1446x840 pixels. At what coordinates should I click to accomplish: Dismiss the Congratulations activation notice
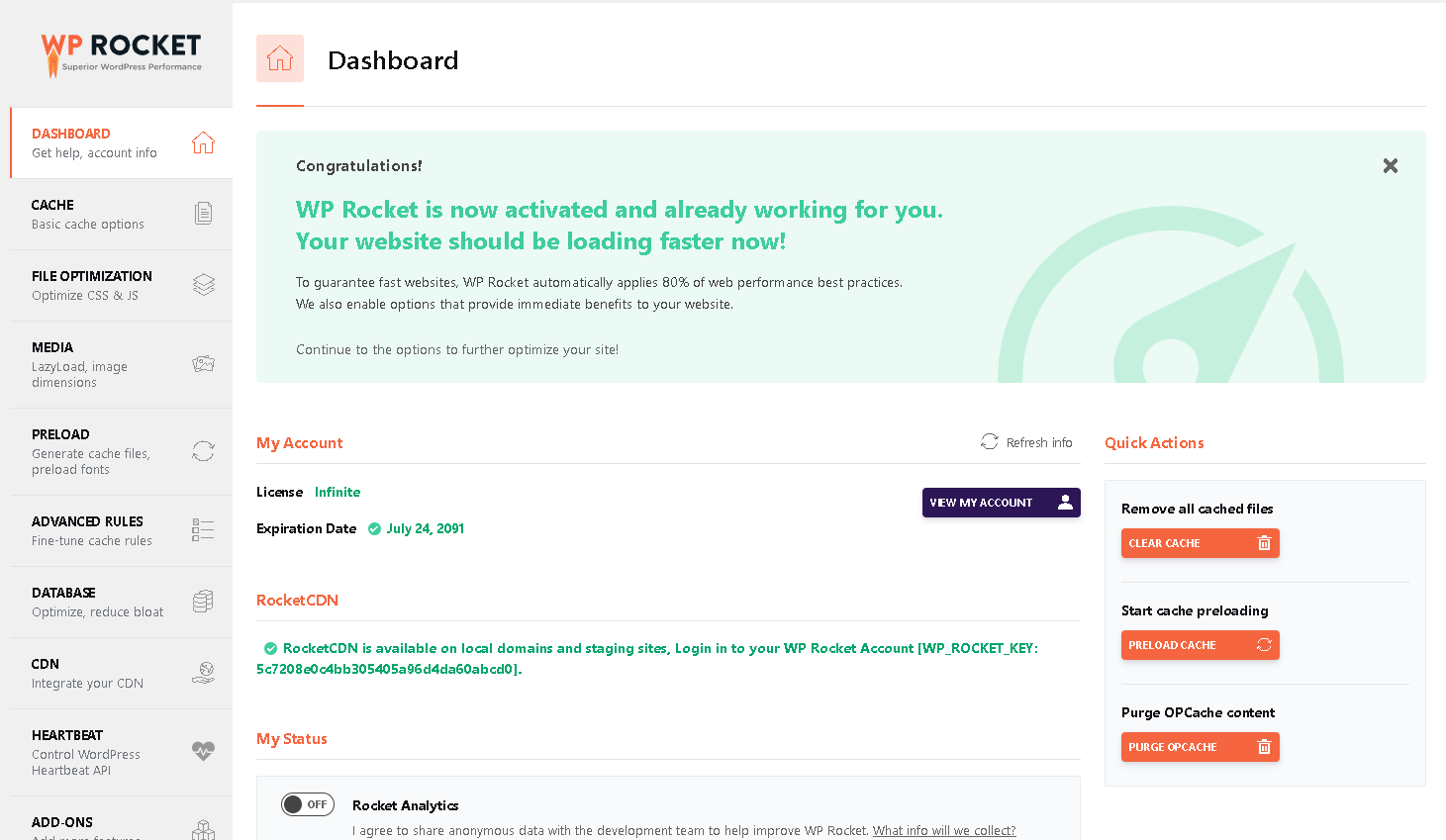click(1390, 166)
